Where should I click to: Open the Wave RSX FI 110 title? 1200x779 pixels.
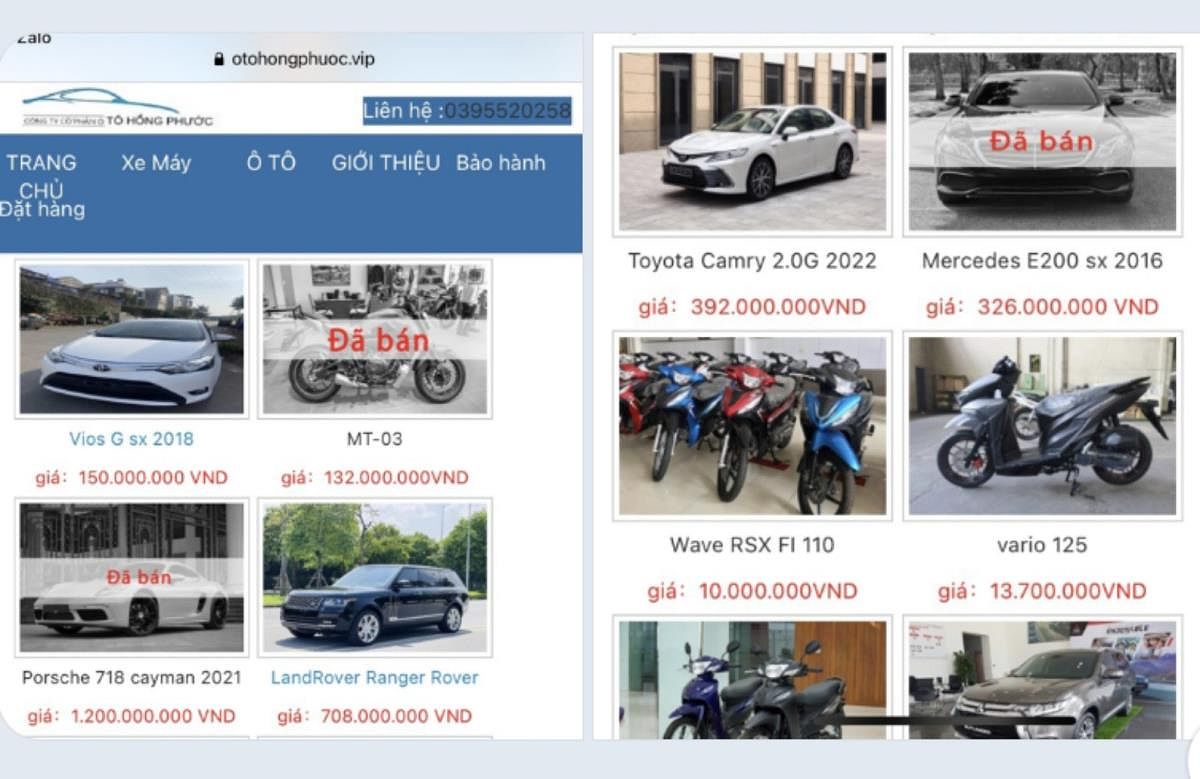point(752,545)
